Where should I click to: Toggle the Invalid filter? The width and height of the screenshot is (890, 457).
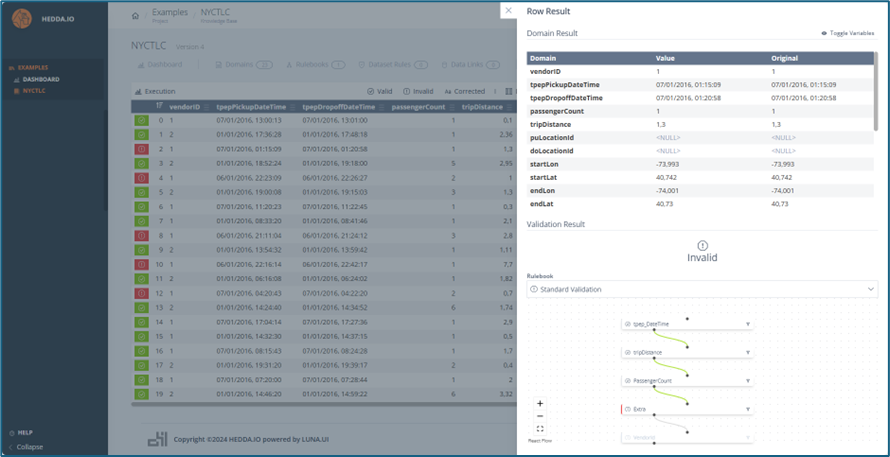pos(418,91)
